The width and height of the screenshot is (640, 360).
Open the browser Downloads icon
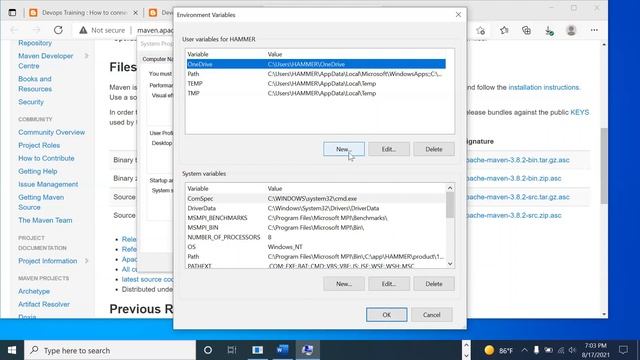(549, 30)
